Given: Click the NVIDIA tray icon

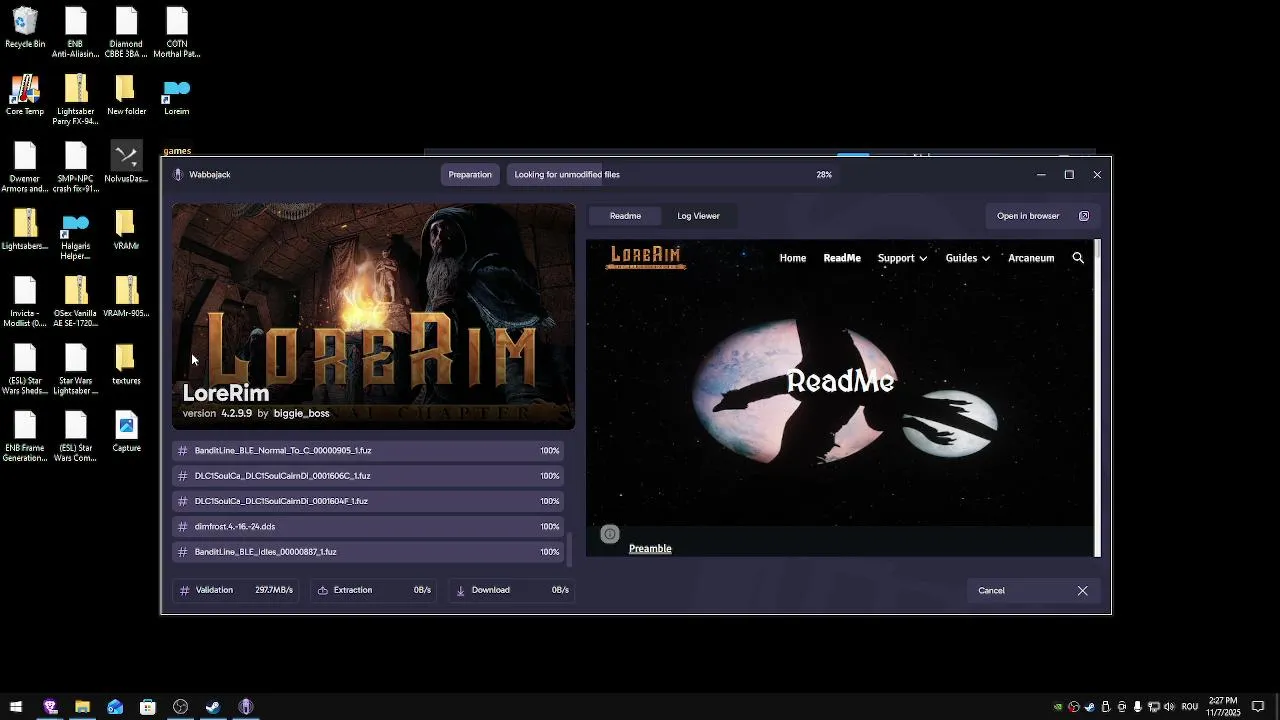Looking at the screenshot, I should pos(1058,707).
